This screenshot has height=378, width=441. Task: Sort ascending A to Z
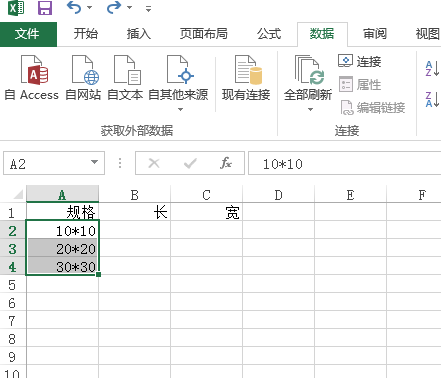coord(432,68)
